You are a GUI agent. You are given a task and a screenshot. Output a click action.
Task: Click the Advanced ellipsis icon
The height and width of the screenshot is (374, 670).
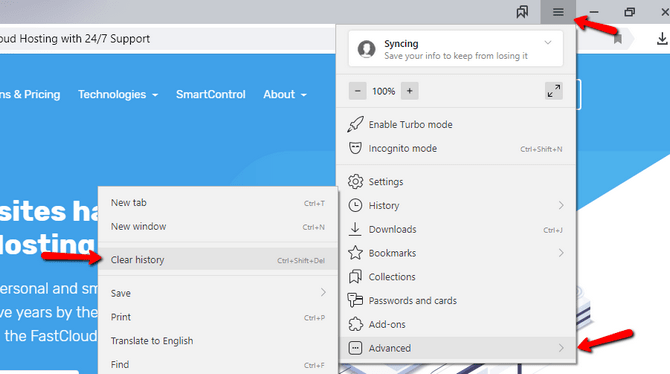click(355, 348)
